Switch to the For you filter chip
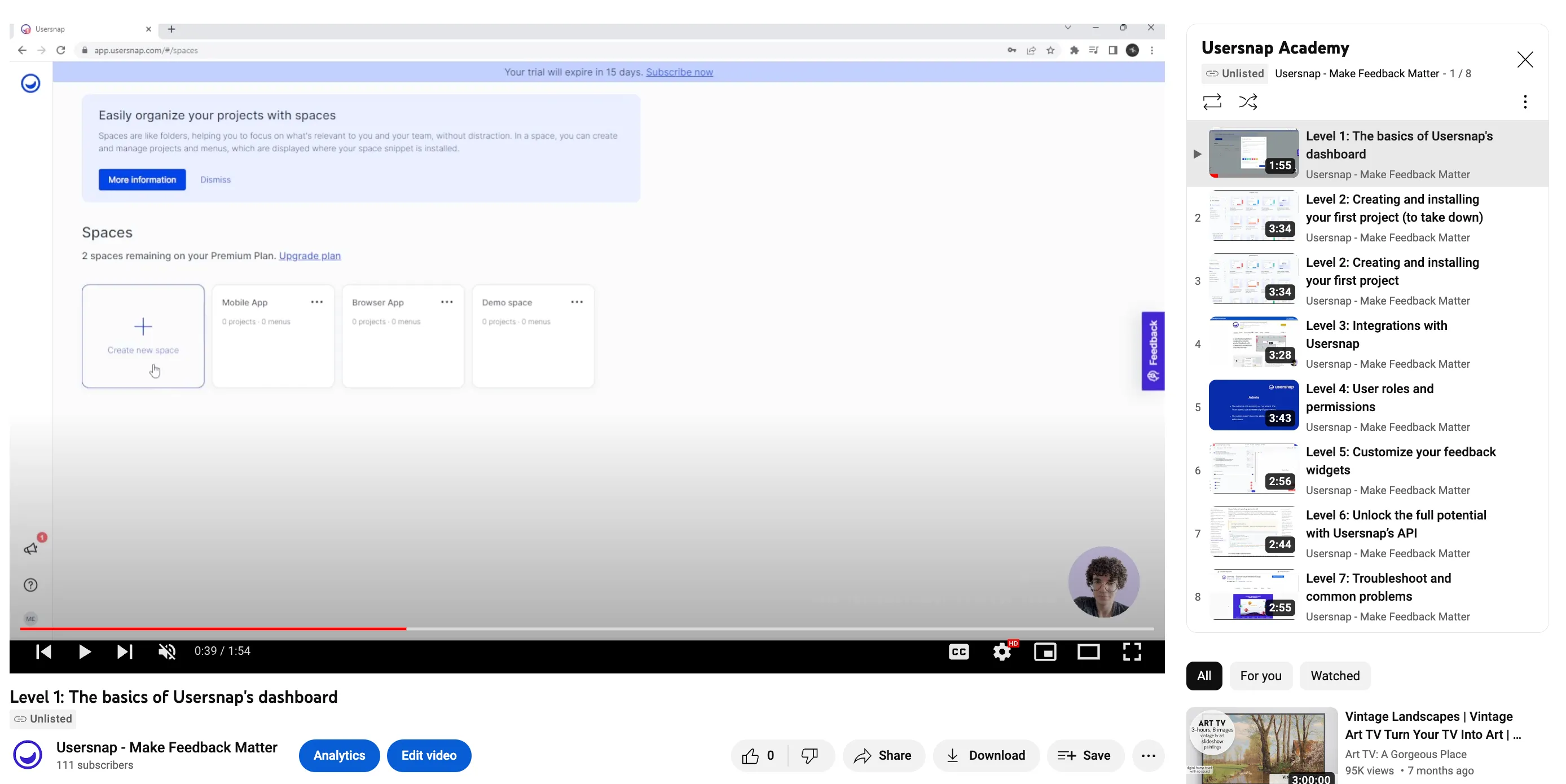Image resolution: width=1566 pixels, height=784 pixels. (x=1261, y=675)
